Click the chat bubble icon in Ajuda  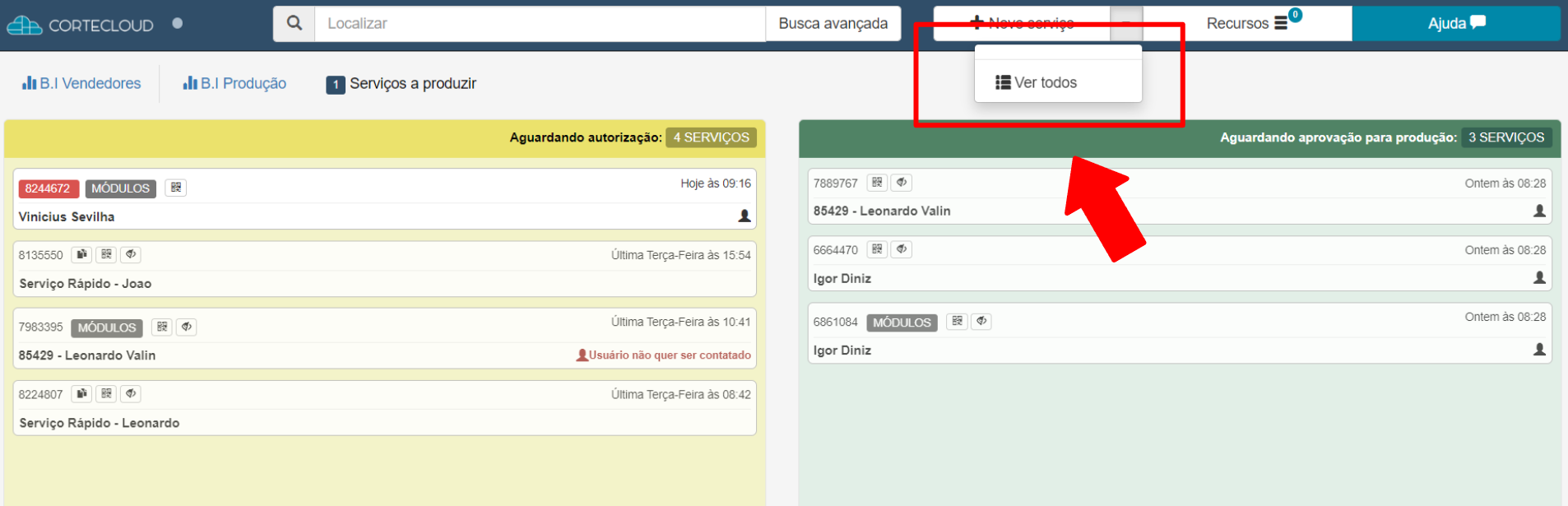coord(1478,22)
